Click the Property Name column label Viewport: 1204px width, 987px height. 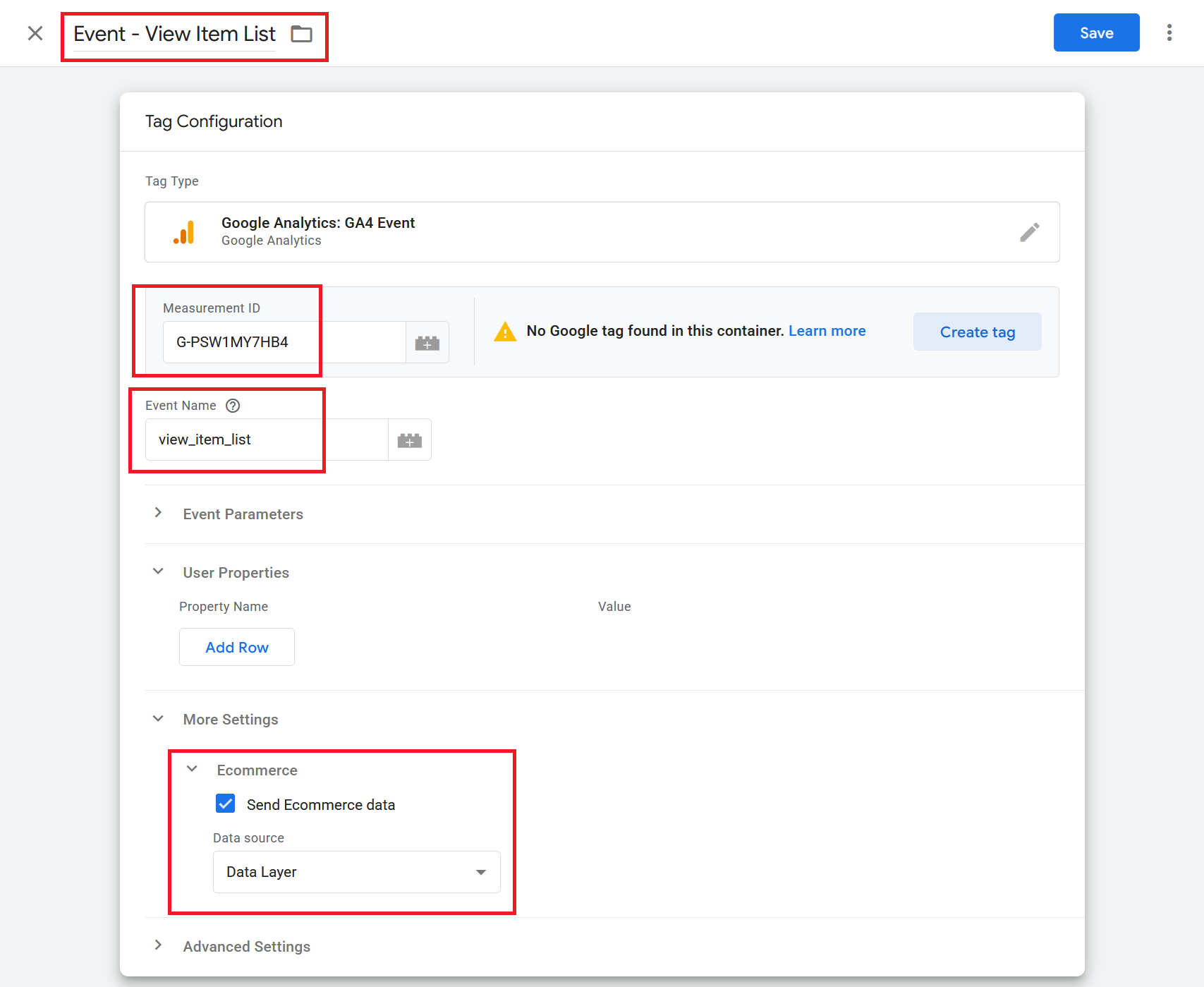(x=224, y=607)
